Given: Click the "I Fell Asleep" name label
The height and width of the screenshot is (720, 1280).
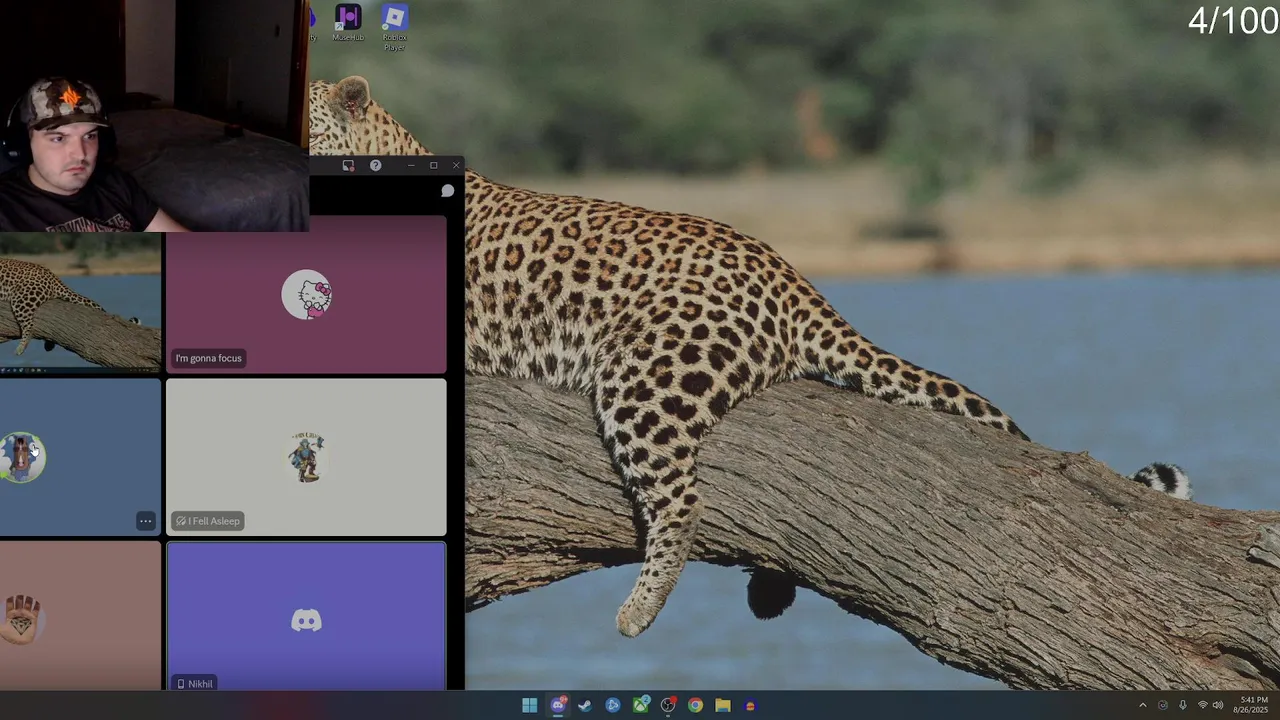Looking at the screenshot, I should (x=208, y=521).
